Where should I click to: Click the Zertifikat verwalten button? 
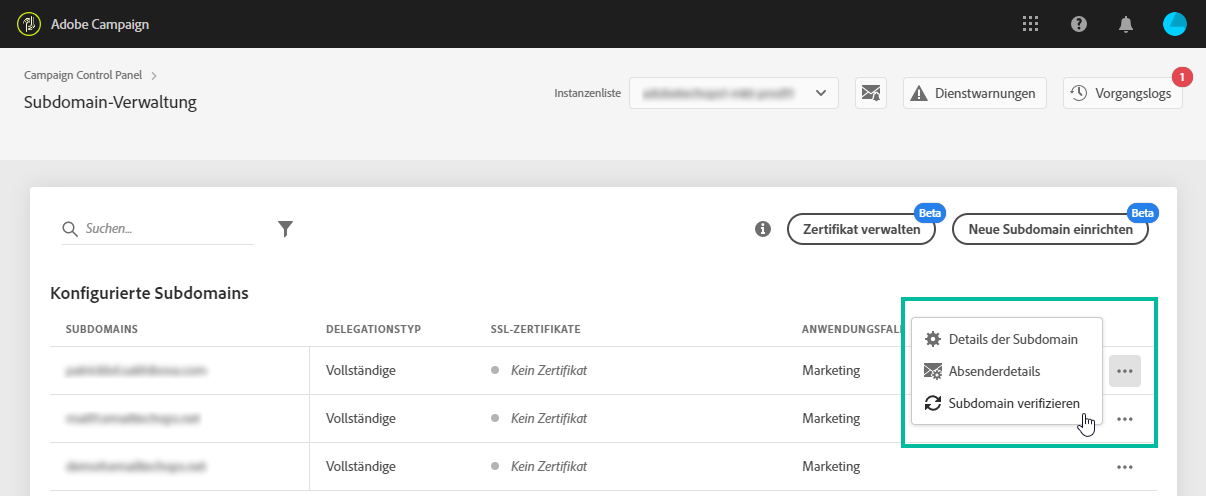pos(861,229)
